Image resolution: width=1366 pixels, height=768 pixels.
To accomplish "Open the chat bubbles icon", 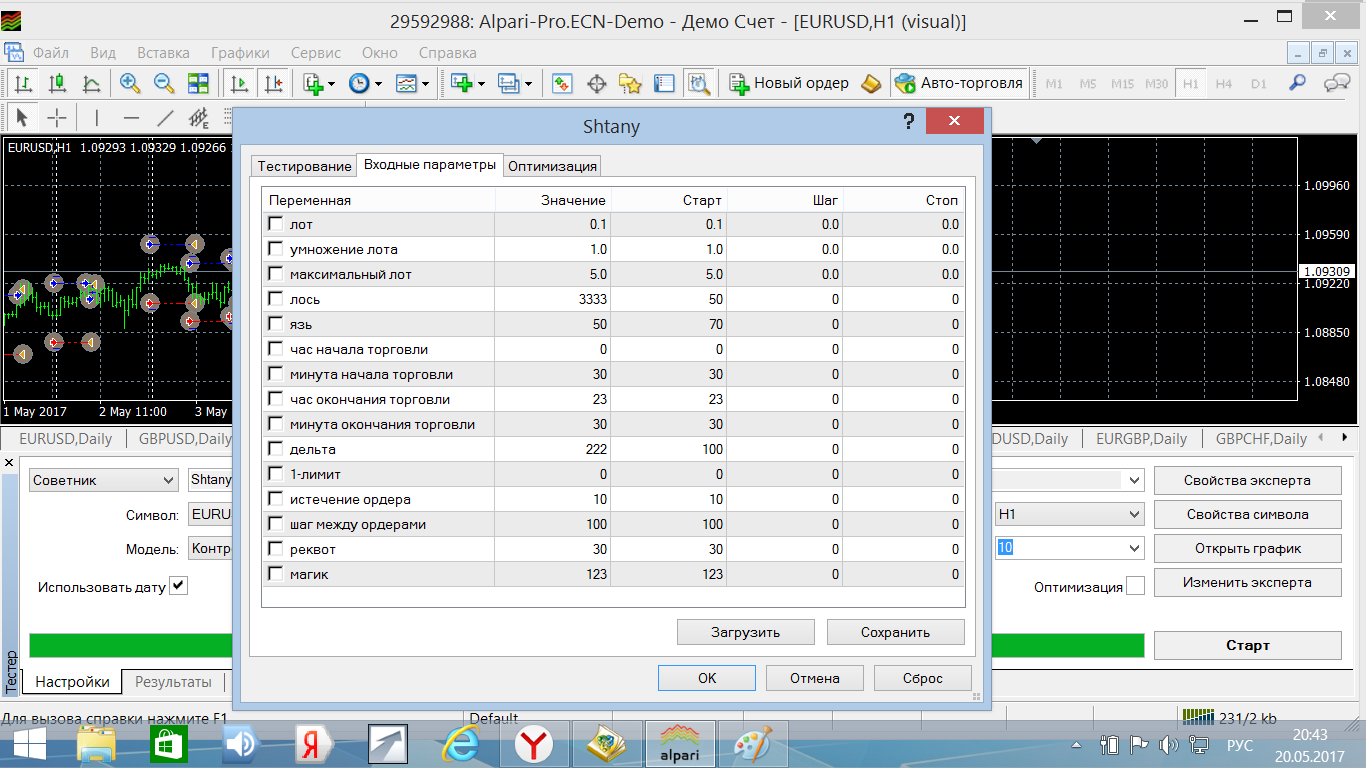I will coord(1337,84).
